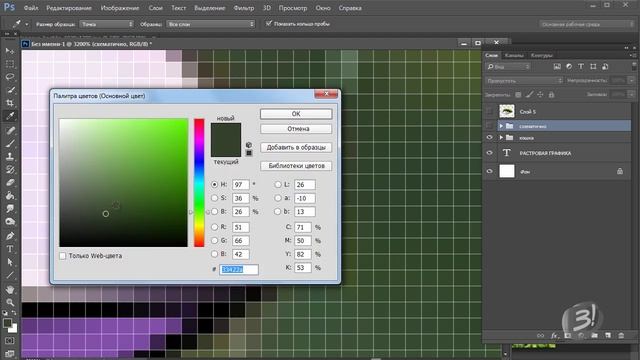Select the Clone Stamp tool
640x360 pixels.
coord(10,156)
